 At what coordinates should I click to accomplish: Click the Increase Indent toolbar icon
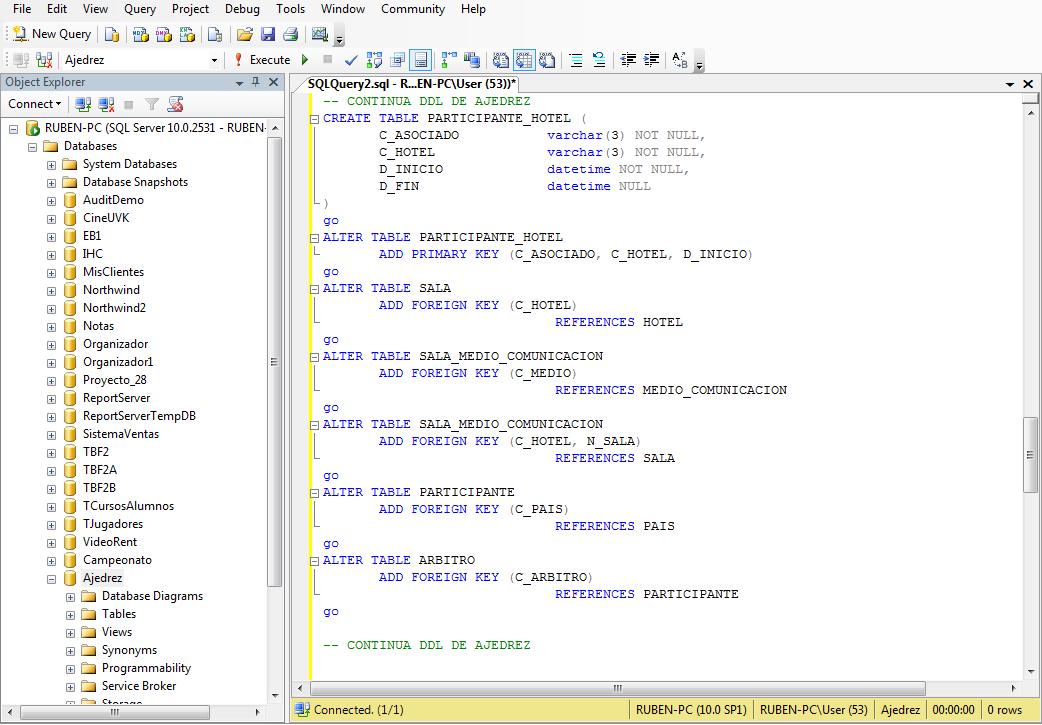click(x=651, y=60)
